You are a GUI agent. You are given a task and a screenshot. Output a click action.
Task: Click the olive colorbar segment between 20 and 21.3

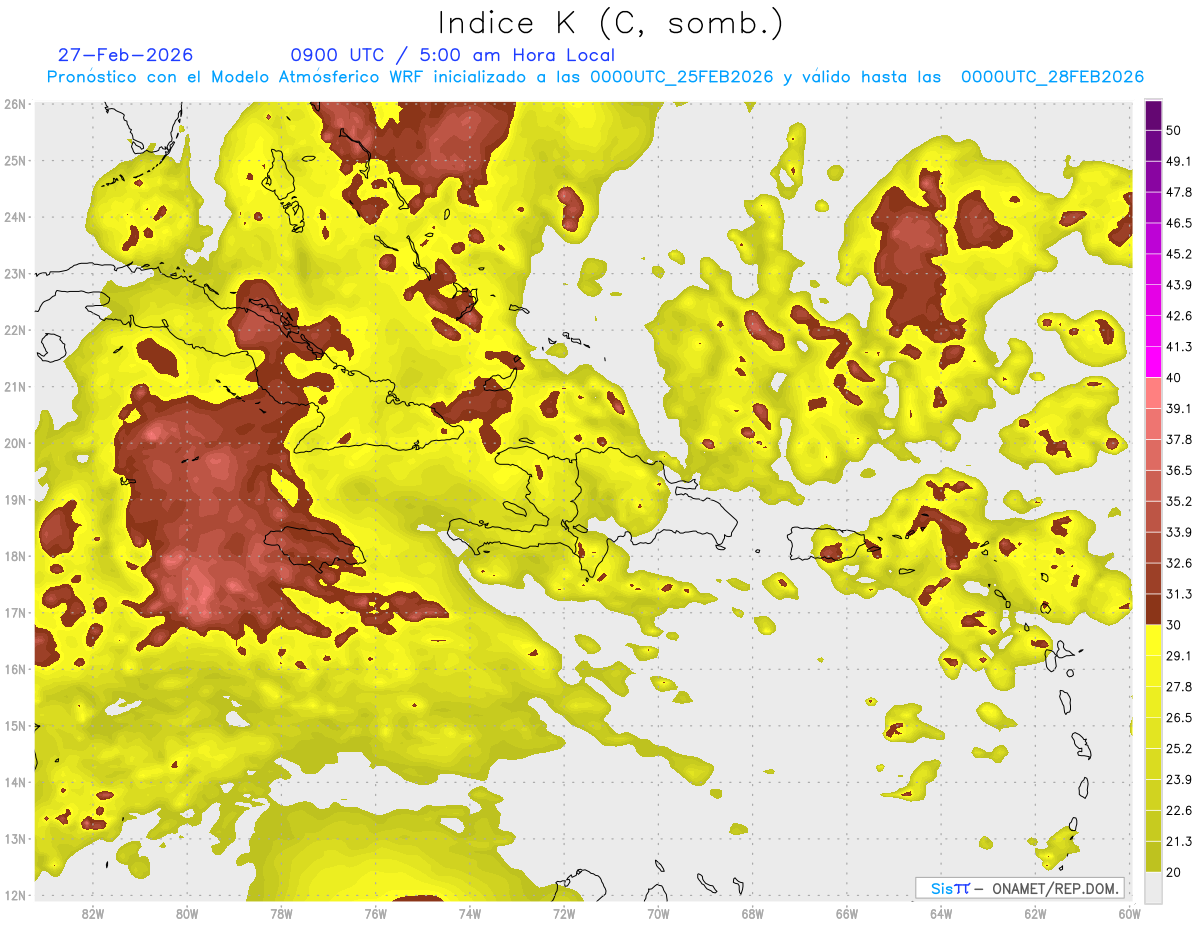(1153, 856)
